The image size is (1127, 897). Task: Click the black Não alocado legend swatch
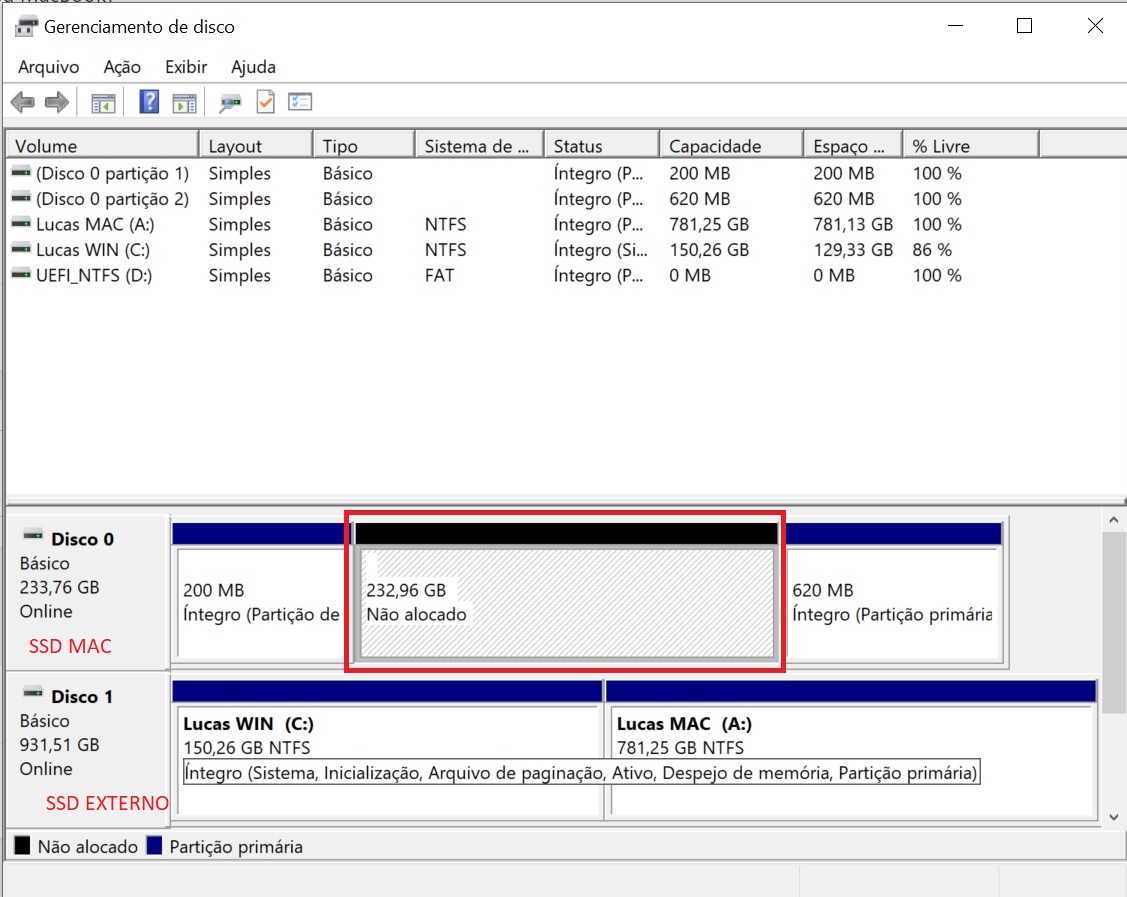click(22, 845)
